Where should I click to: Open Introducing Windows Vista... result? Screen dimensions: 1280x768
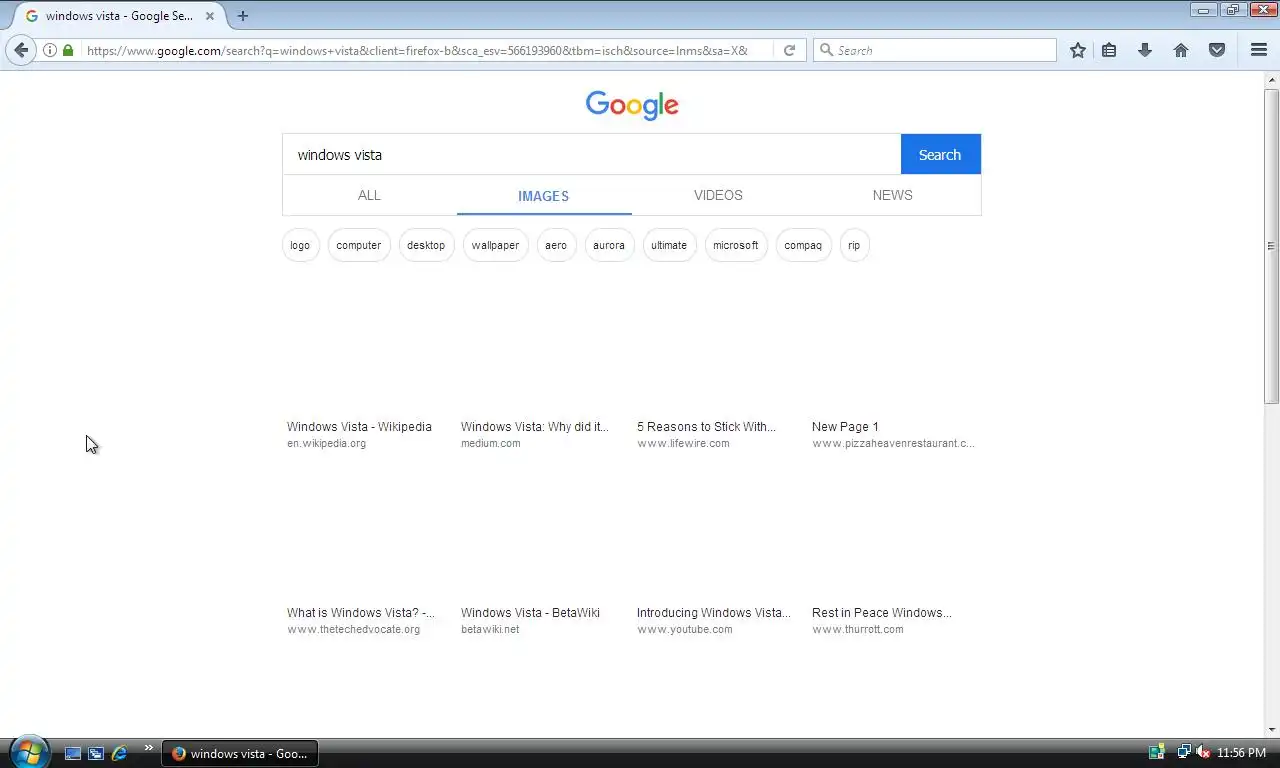(x=713, y=613)
